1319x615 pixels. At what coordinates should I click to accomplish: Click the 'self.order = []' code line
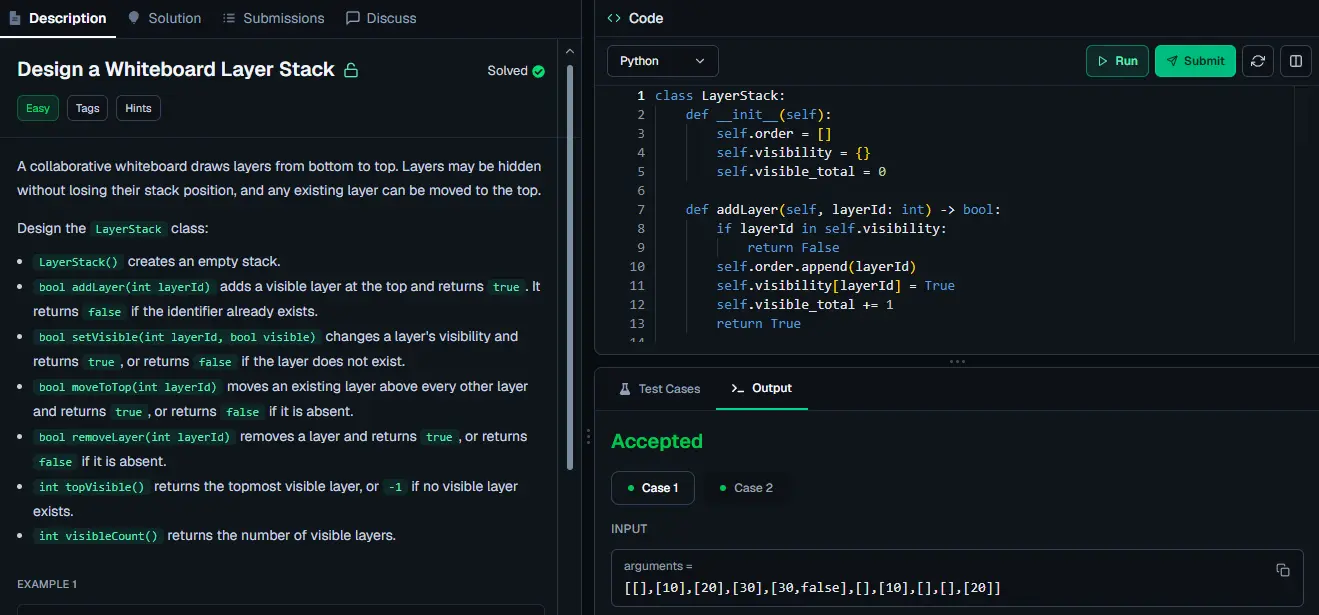point(775,133)
